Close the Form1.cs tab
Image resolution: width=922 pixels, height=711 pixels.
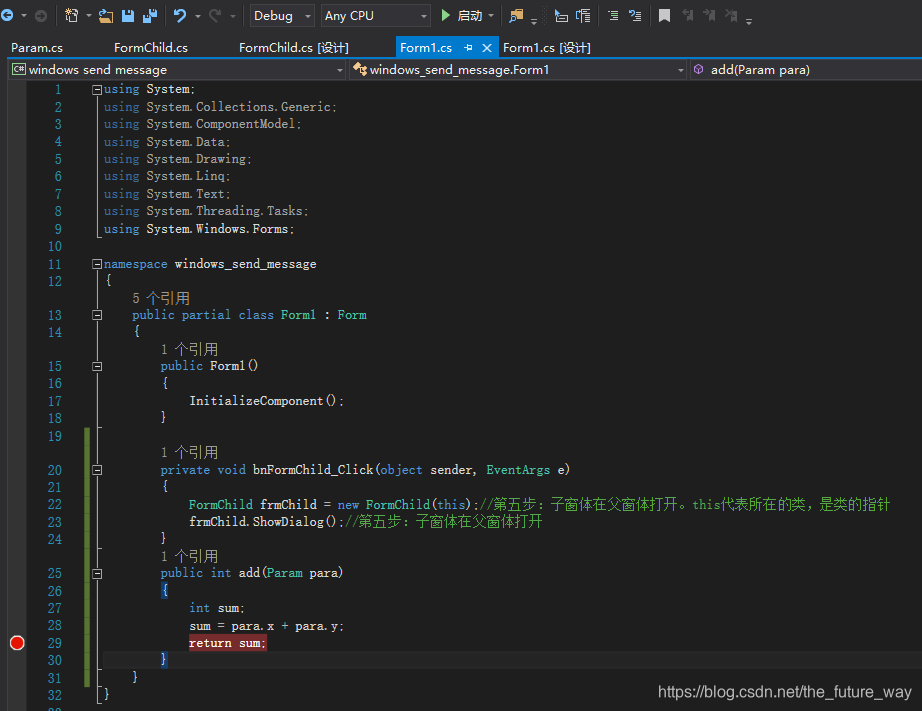487,48
